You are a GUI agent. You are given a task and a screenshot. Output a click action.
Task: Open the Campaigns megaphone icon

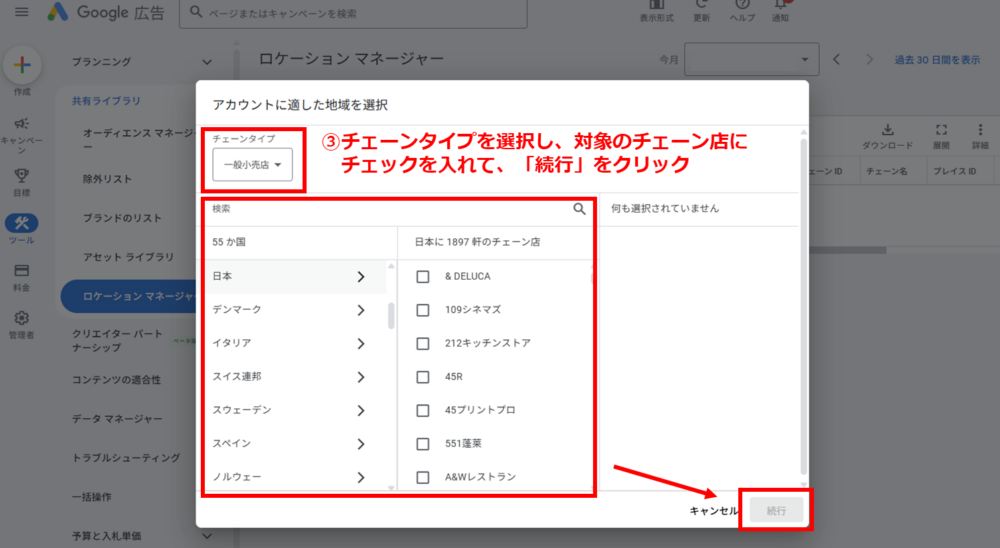(21, 124)
